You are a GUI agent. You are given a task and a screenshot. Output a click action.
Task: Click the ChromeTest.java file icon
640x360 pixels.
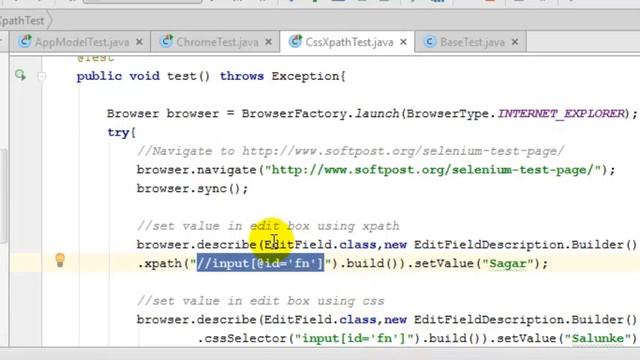click(166, 41)
